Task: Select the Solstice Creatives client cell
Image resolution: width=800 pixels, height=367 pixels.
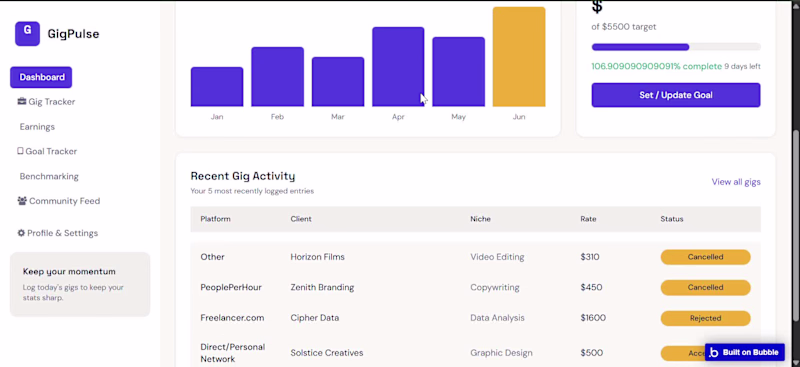Action: pyautogui.click(x=327, y=353)
